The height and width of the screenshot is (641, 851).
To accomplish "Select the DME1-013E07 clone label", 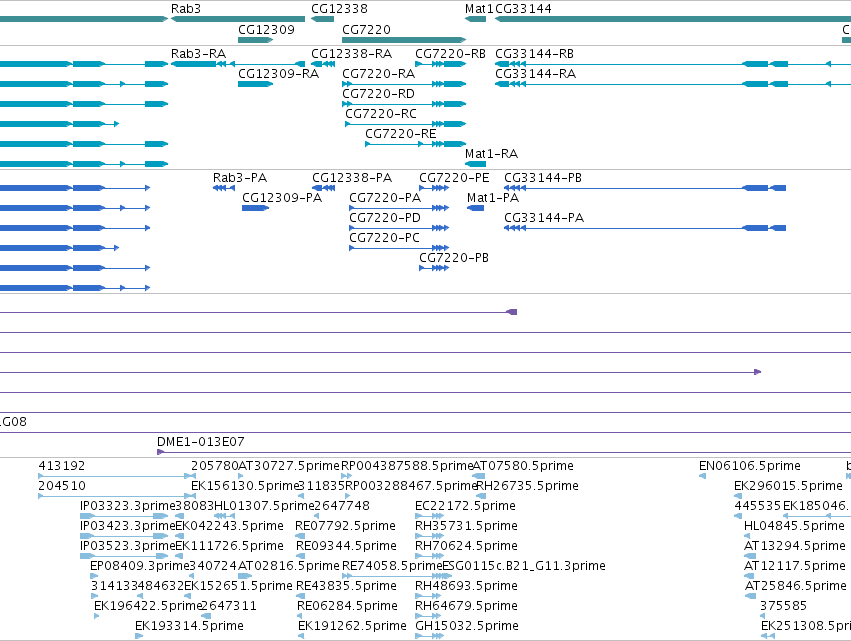I will pos(201,442).
